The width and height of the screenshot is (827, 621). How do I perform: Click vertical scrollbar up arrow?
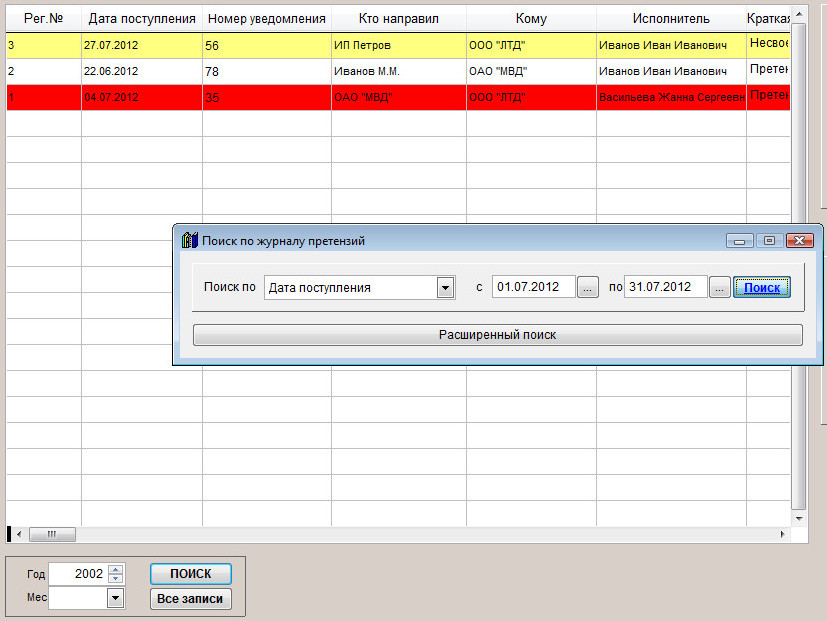click(799, 14)
